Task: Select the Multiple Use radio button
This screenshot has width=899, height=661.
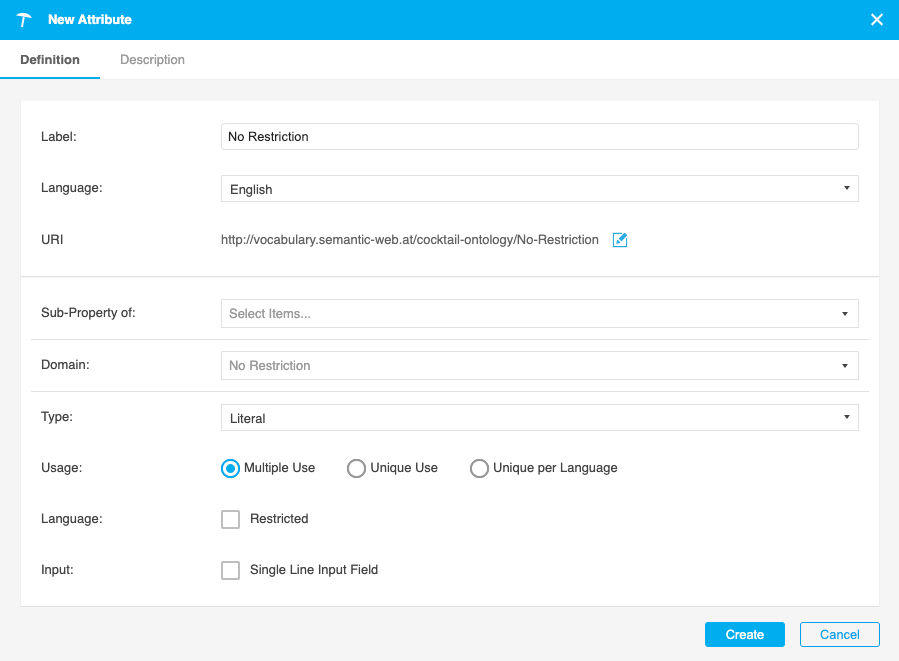Action: point(230,468)
